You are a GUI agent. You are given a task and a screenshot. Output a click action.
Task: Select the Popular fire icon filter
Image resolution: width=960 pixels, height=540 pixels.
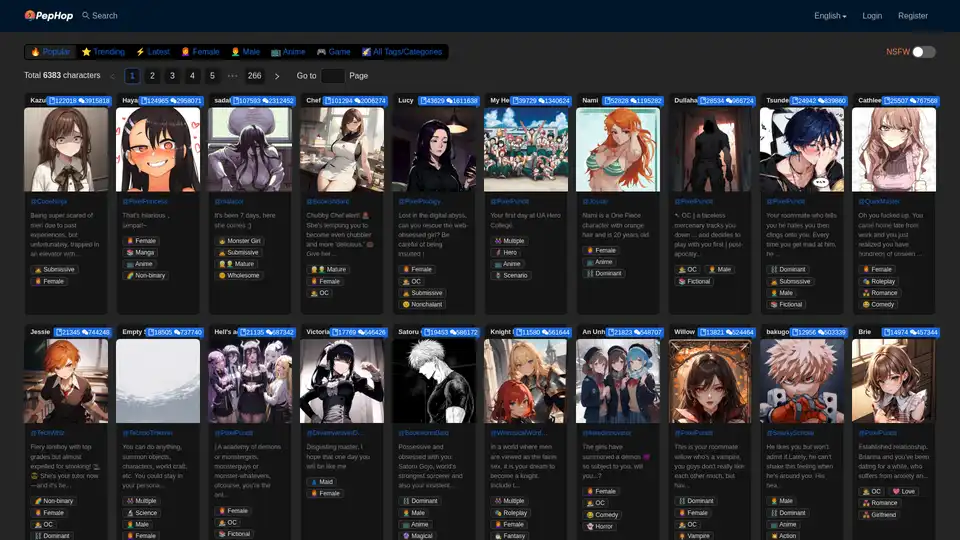click(x=36, y=52)
